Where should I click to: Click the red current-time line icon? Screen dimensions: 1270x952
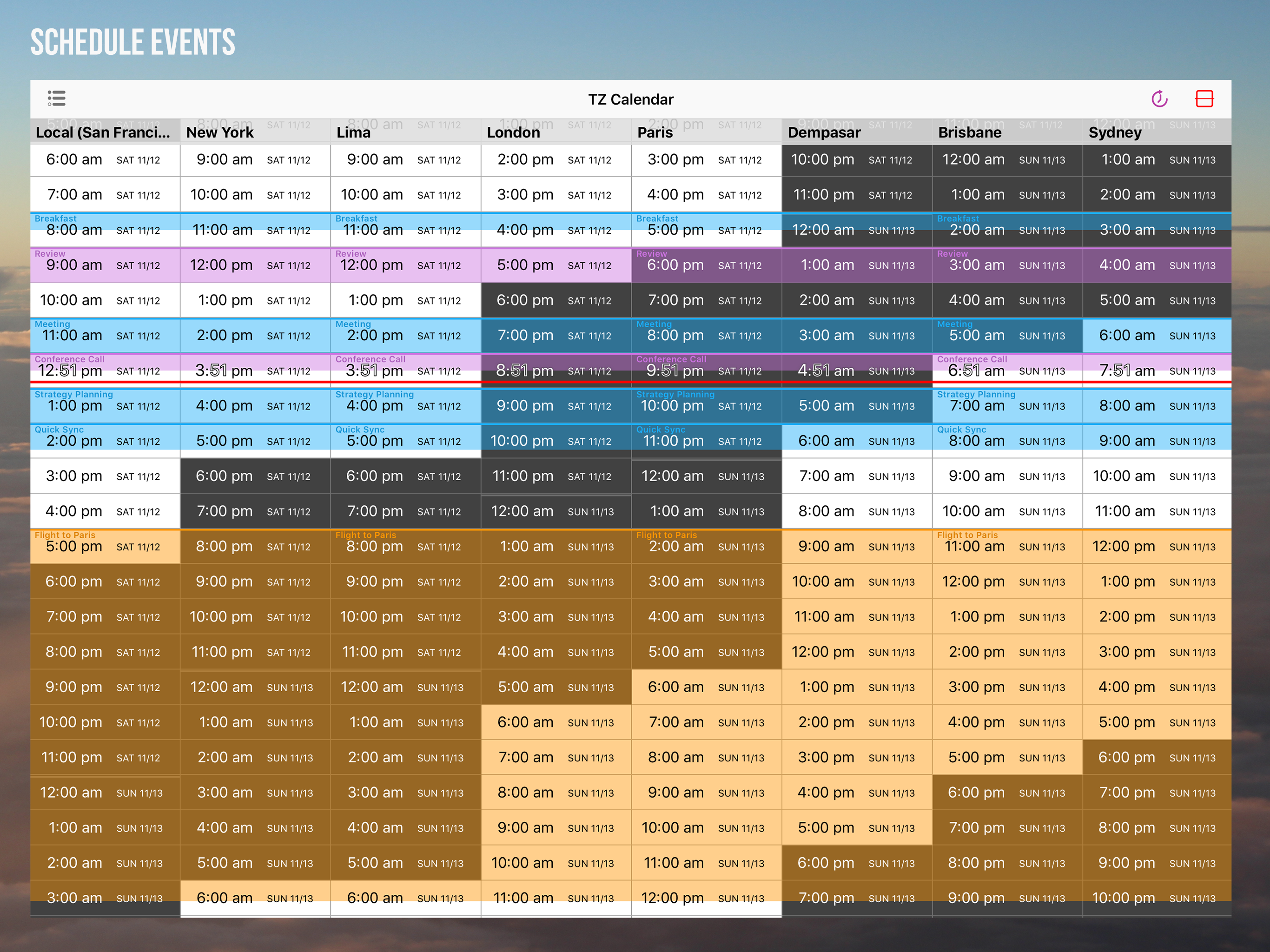click(x=1204, y=99)
